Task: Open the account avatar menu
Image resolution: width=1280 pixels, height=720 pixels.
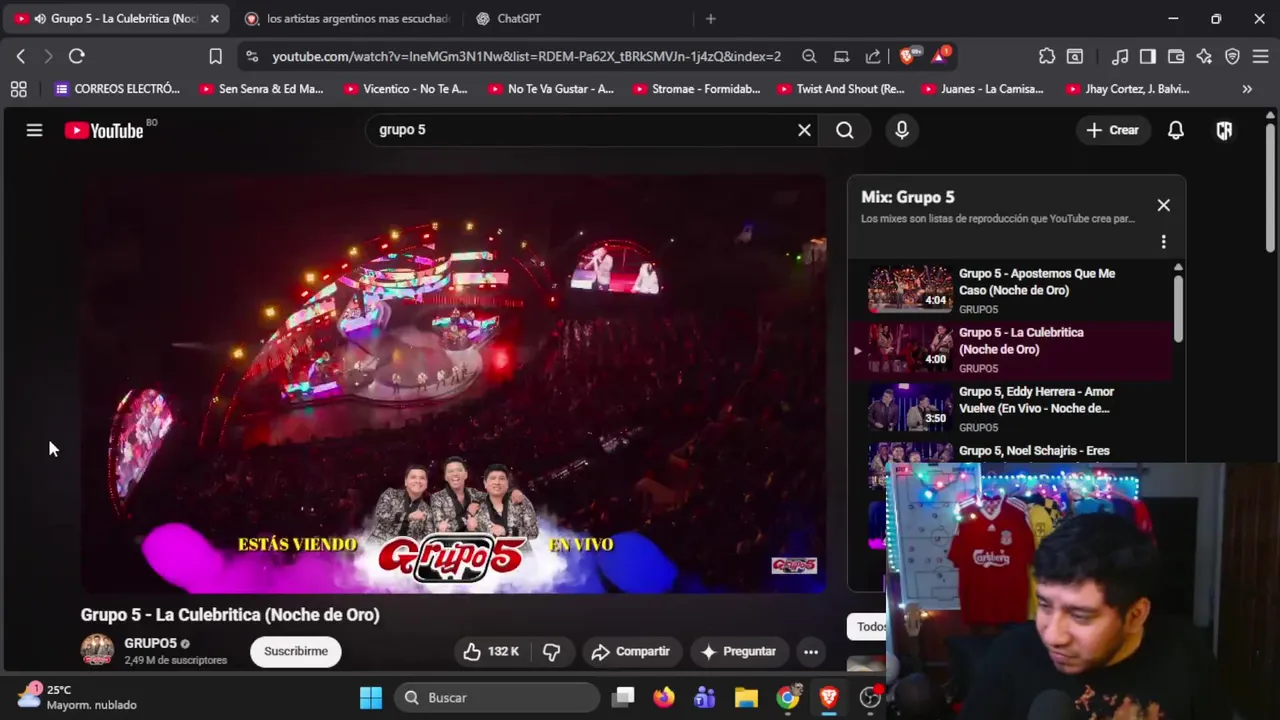Action: coord(1224,130)
